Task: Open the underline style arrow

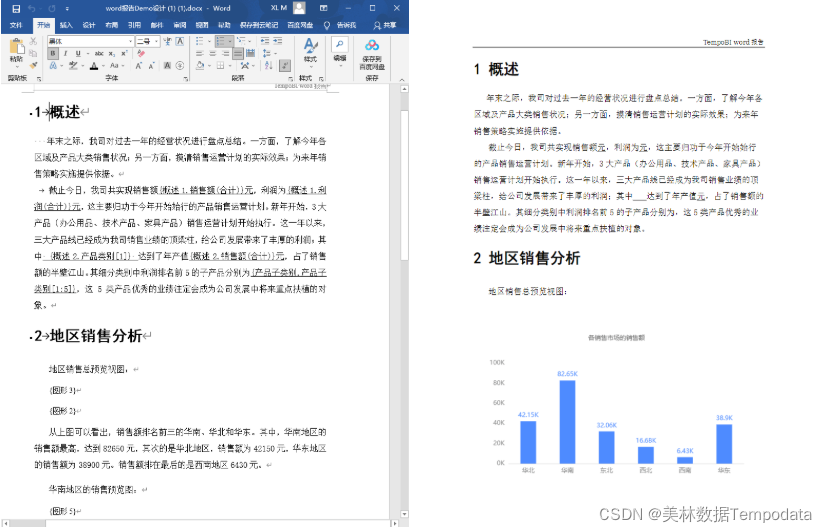Action: [87, 53]
